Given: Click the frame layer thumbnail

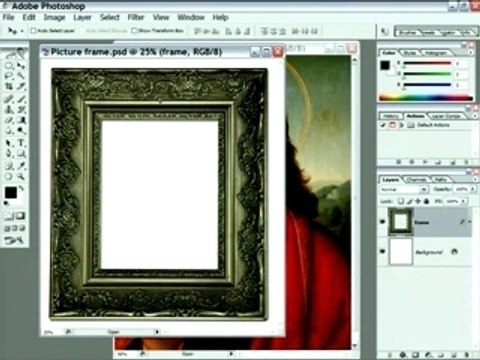Looking at the screenshot, I should pyautogui.click(x=401, y=221).
